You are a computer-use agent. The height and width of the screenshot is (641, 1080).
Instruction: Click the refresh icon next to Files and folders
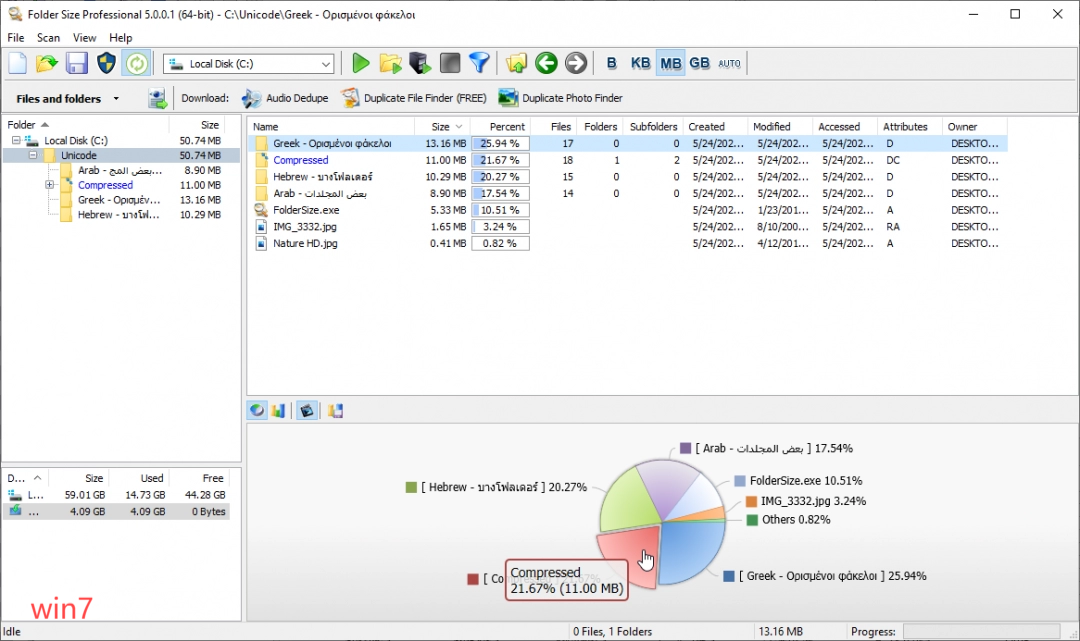point(157,98)
